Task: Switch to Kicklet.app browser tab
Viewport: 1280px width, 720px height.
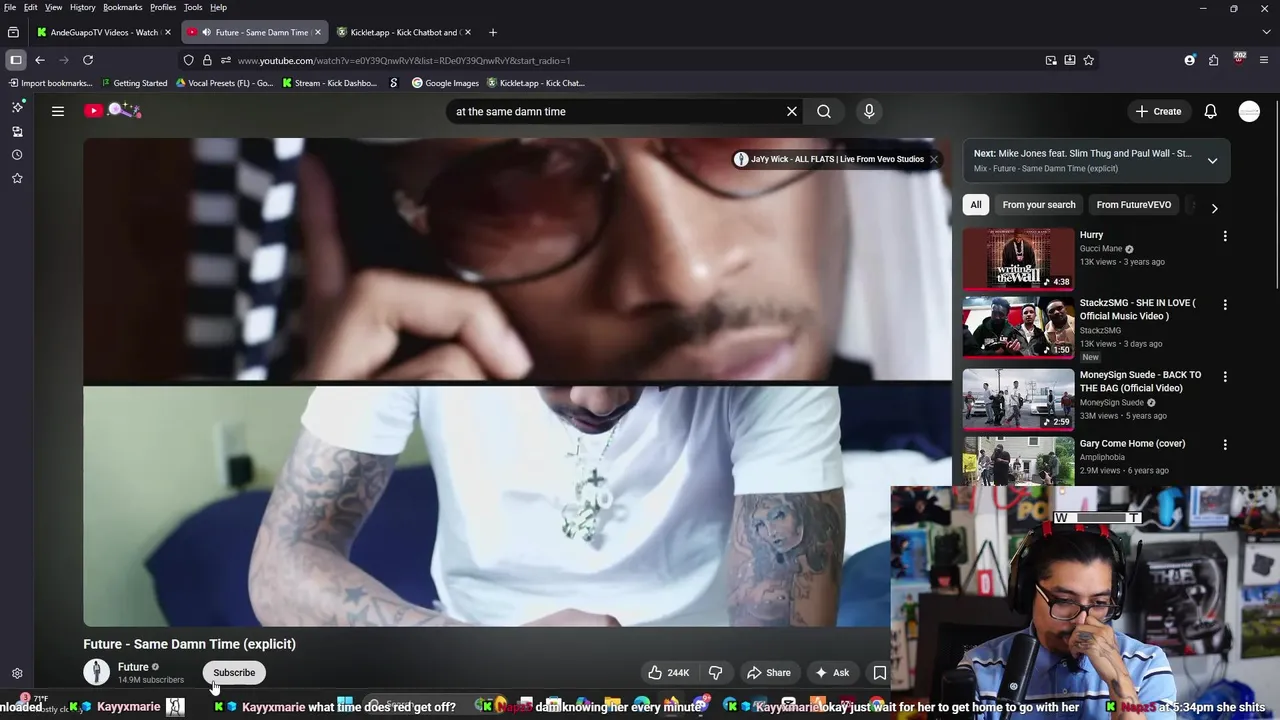Action: pos(404,32)
